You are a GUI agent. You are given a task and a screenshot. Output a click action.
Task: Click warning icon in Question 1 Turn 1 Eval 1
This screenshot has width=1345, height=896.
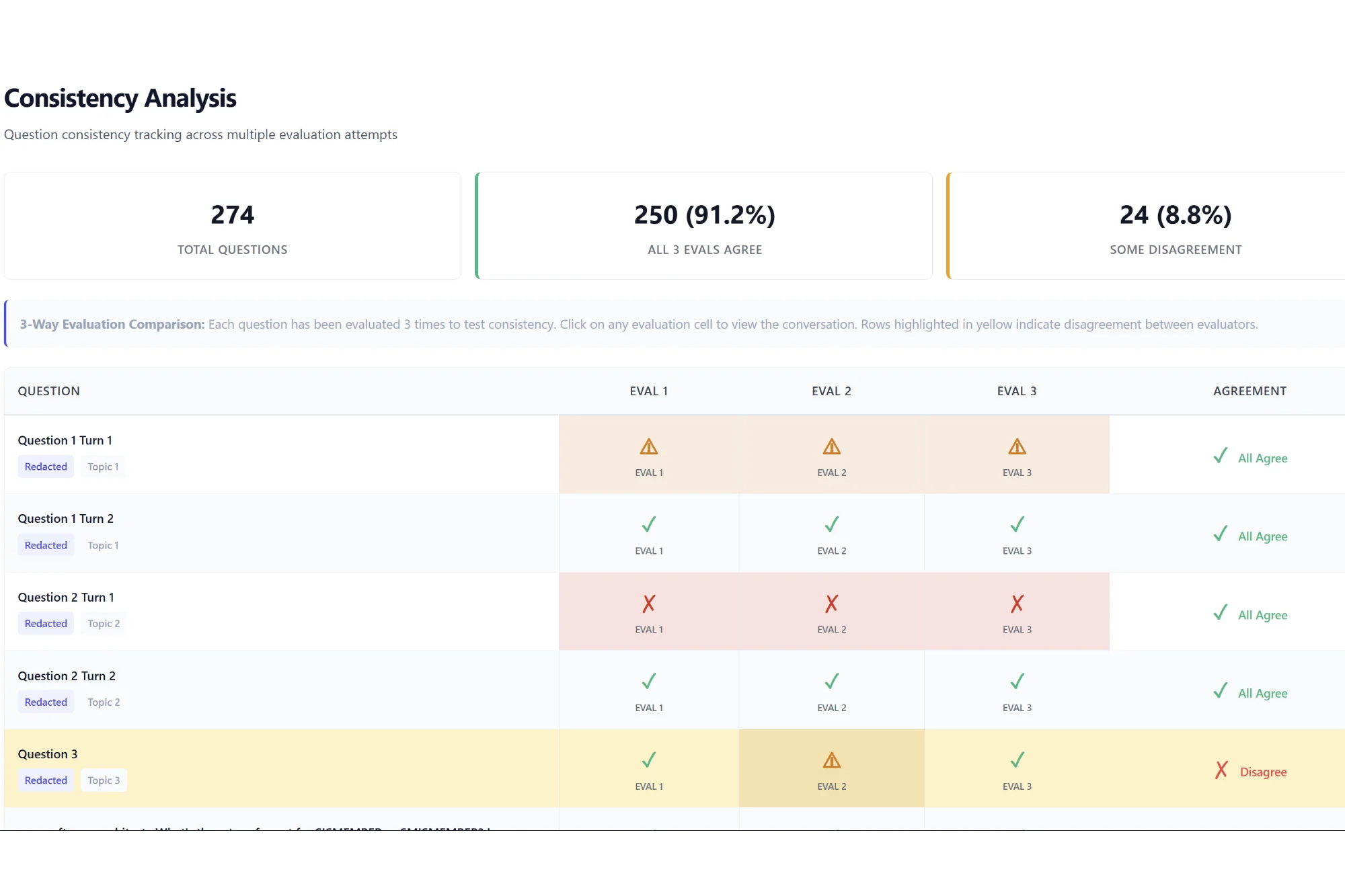click(x=648, y=447)
